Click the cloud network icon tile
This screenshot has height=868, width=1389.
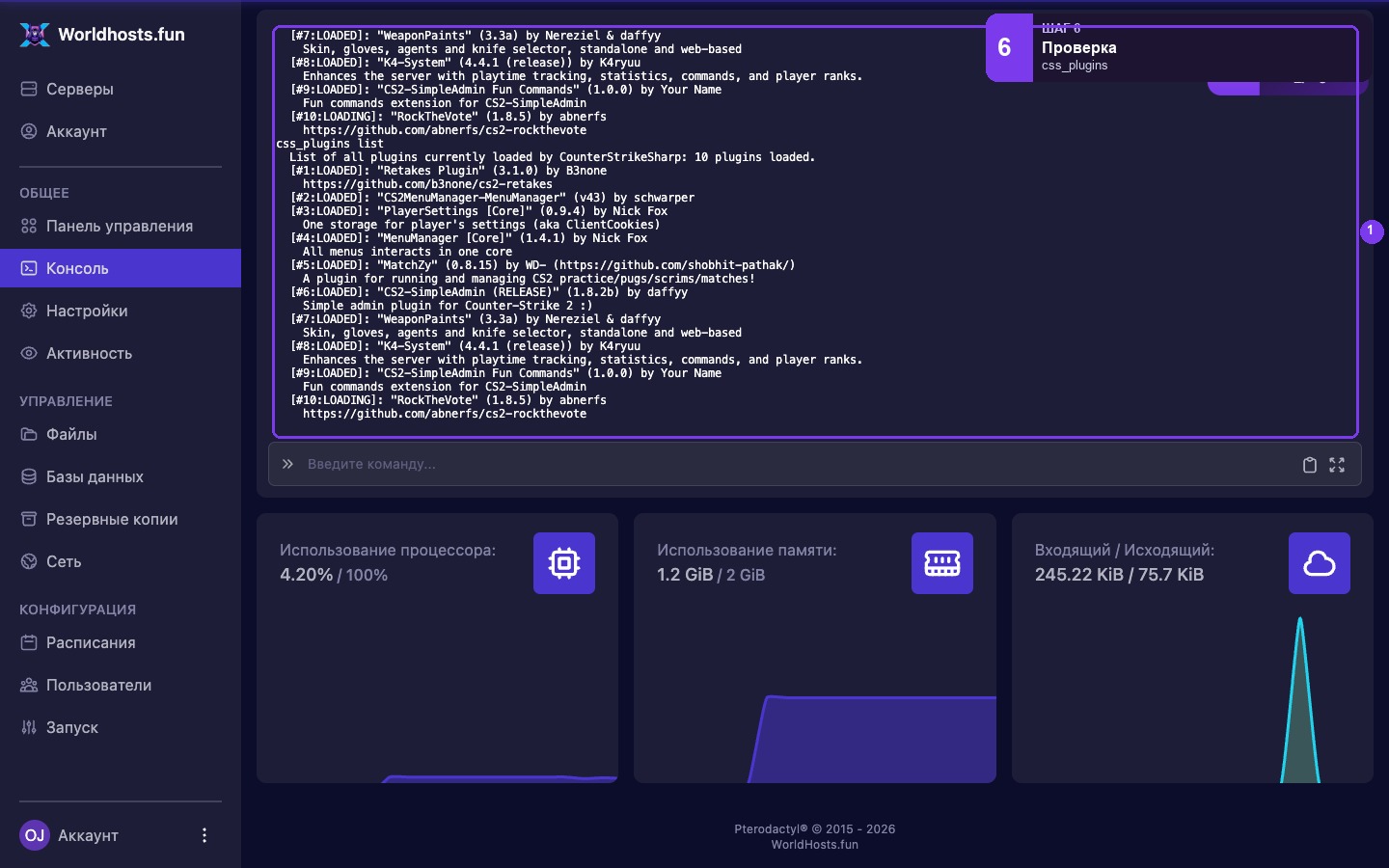[x=1320, y=563]
